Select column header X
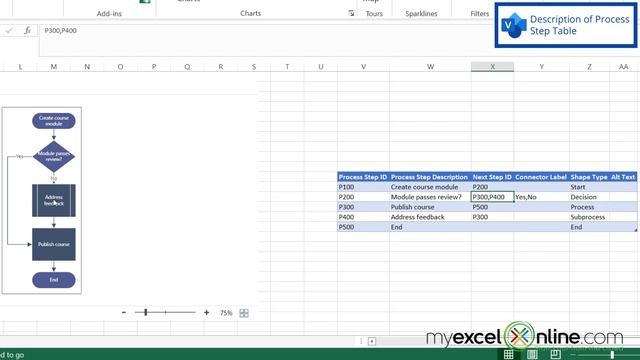Viewport: 640px width, 360px height. tap(492, 67)
